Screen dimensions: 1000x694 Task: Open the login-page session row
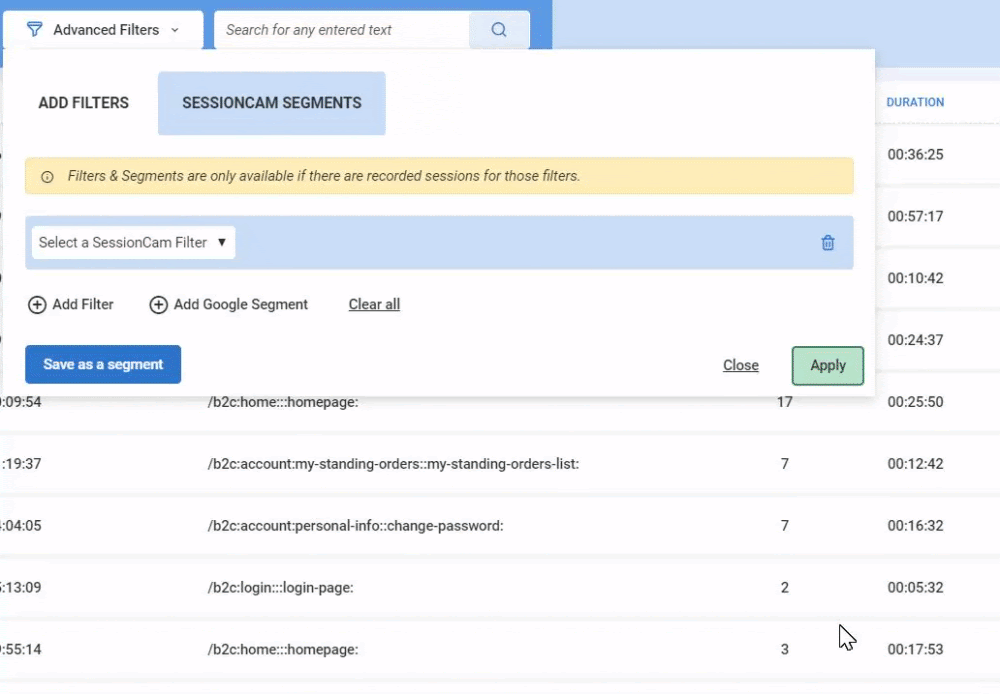click(x=280, y=588)
